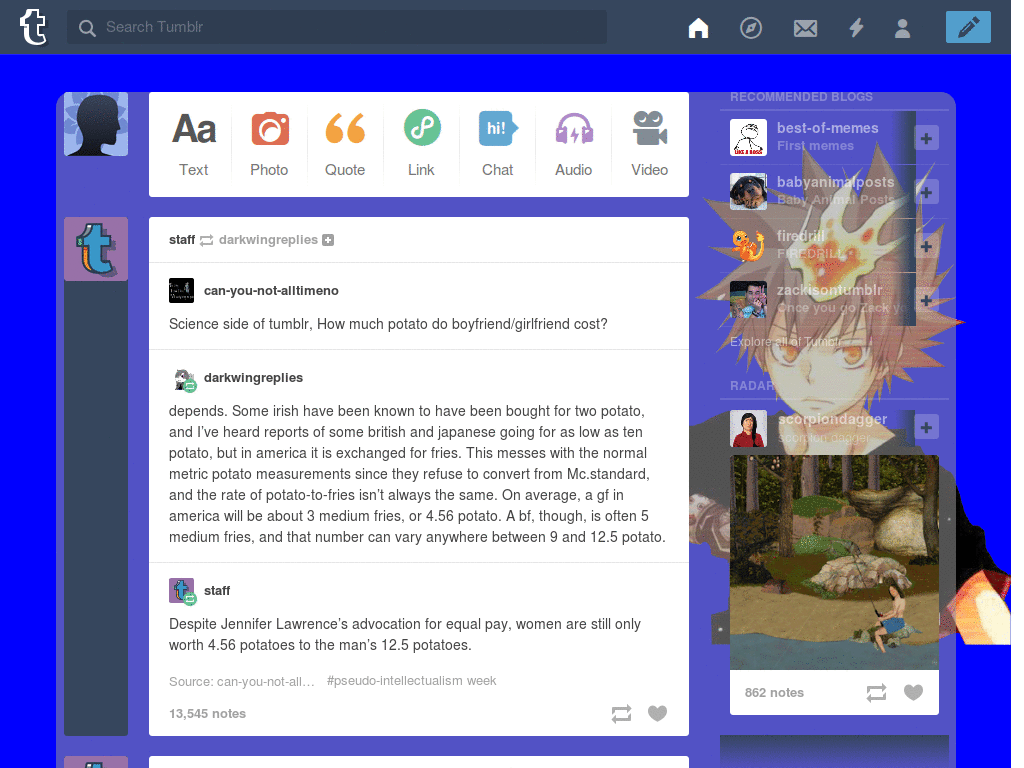Image resolution: width=1024 pixels, height=768 pixels.
Task: Create a new Audio post
Action: coord(573,144)
